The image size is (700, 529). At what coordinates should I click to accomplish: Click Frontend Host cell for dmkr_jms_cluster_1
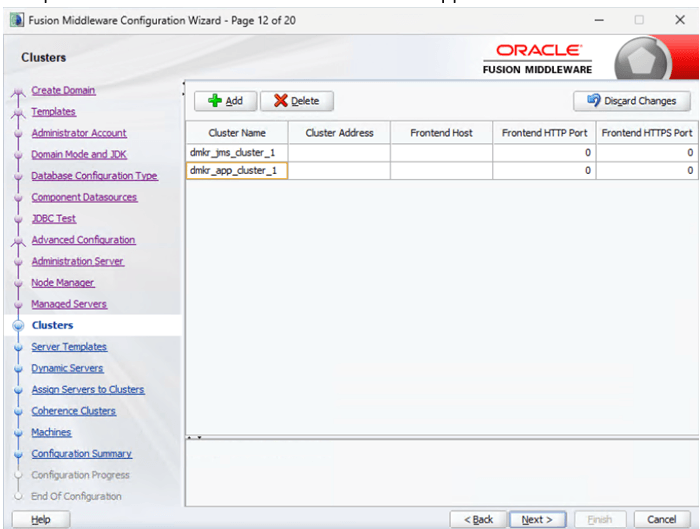pos(442,153)
